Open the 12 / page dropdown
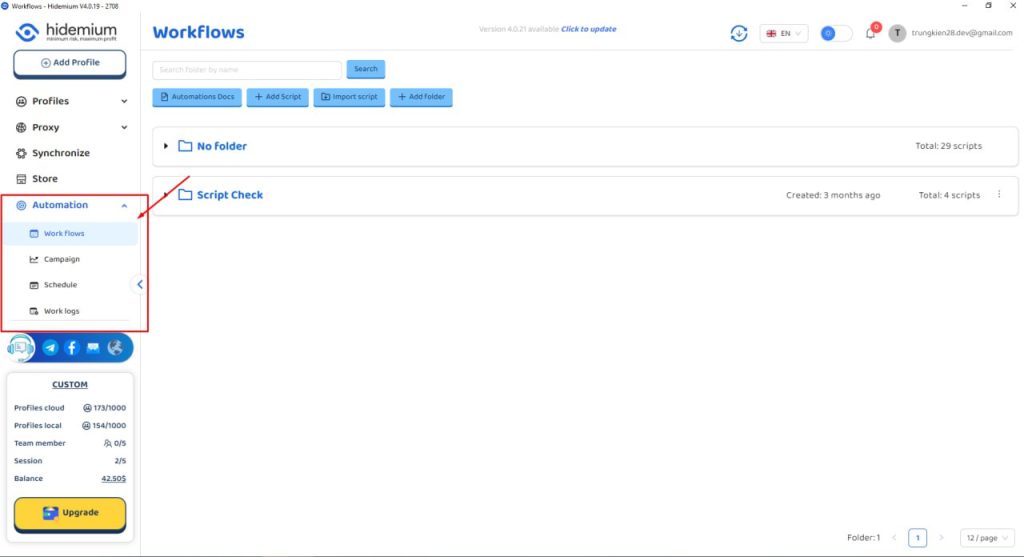This screenshot has height=557, width=1024. [986, 537]
